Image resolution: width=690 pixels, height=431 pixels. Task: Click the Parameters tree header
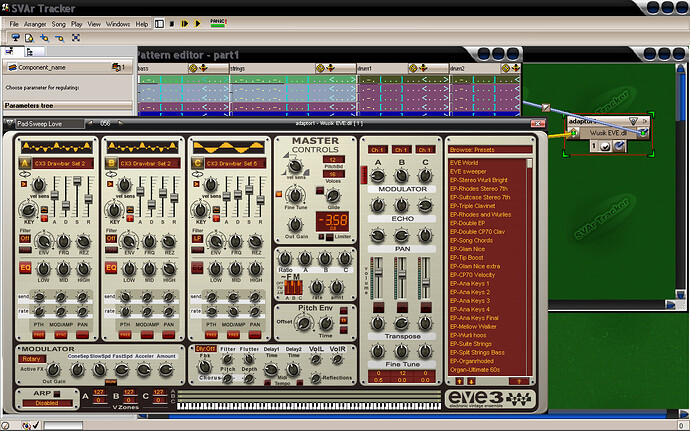coord(68,106)
